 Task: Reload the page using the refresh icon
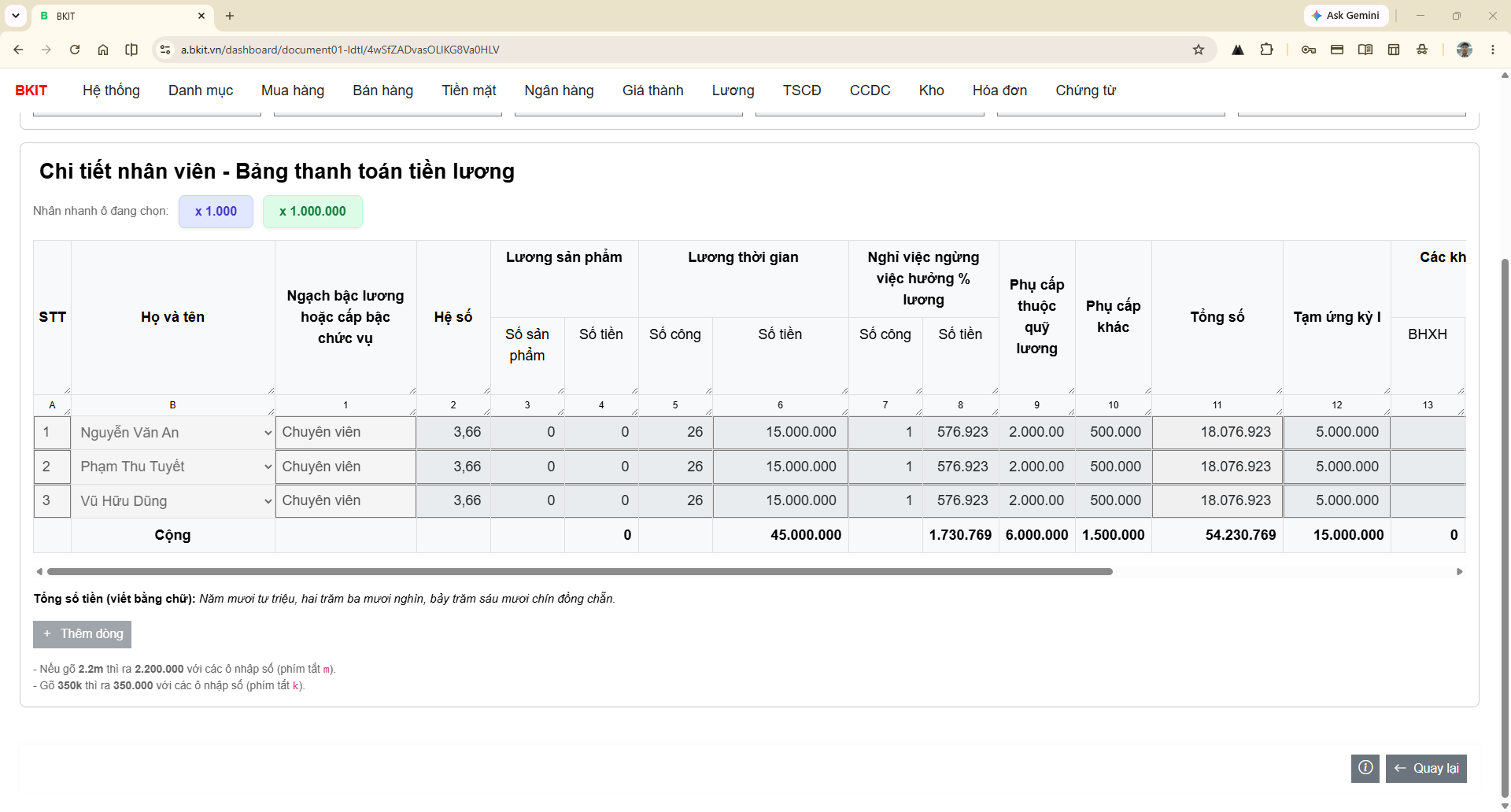tap(75, 50)
